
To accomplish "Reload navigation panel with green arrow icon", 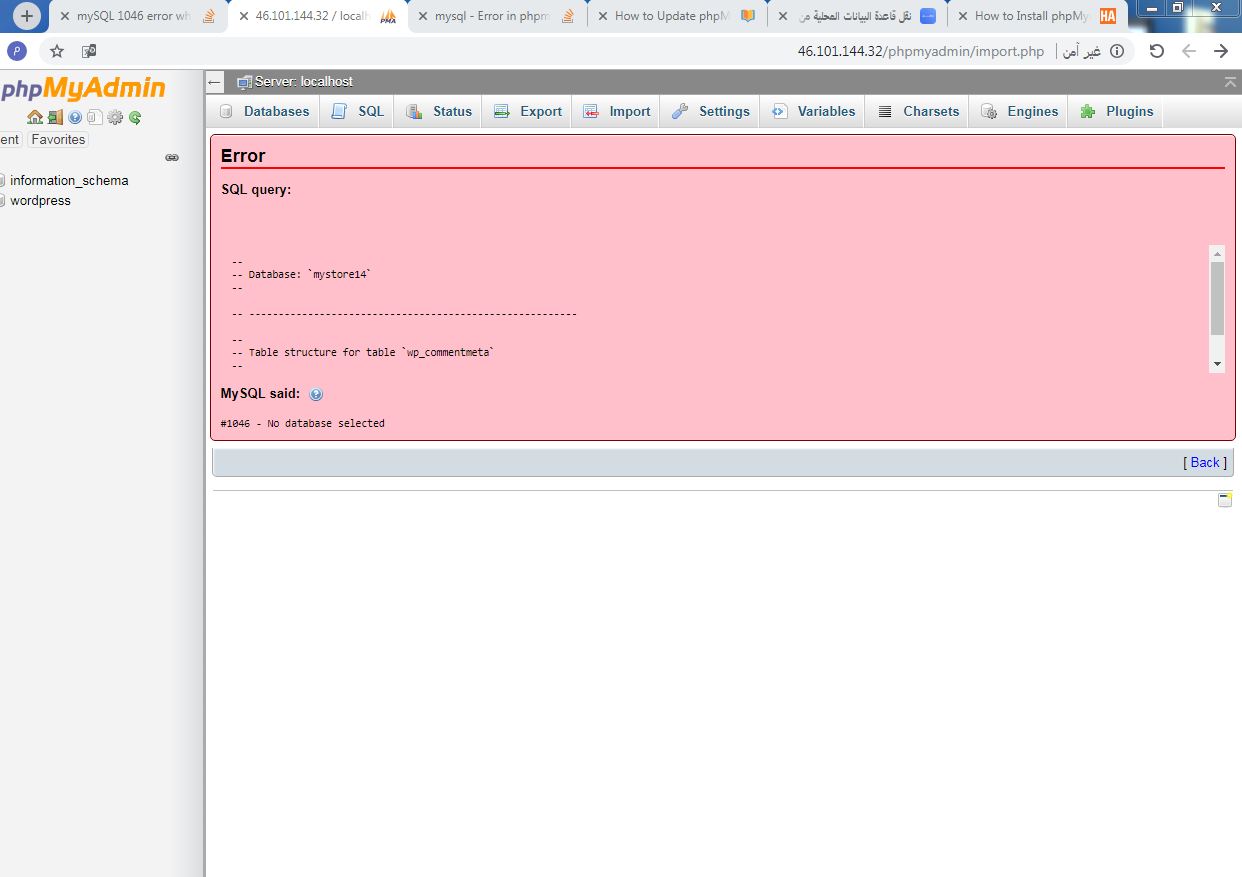I will [x=135, y=117].
